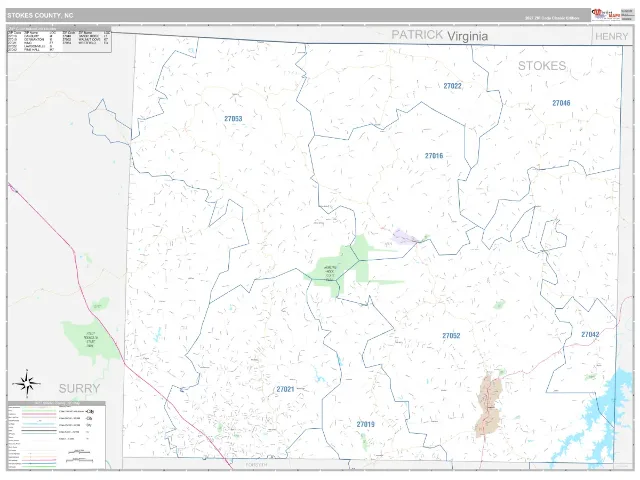Select the 27042 ZIP code label

590,334
